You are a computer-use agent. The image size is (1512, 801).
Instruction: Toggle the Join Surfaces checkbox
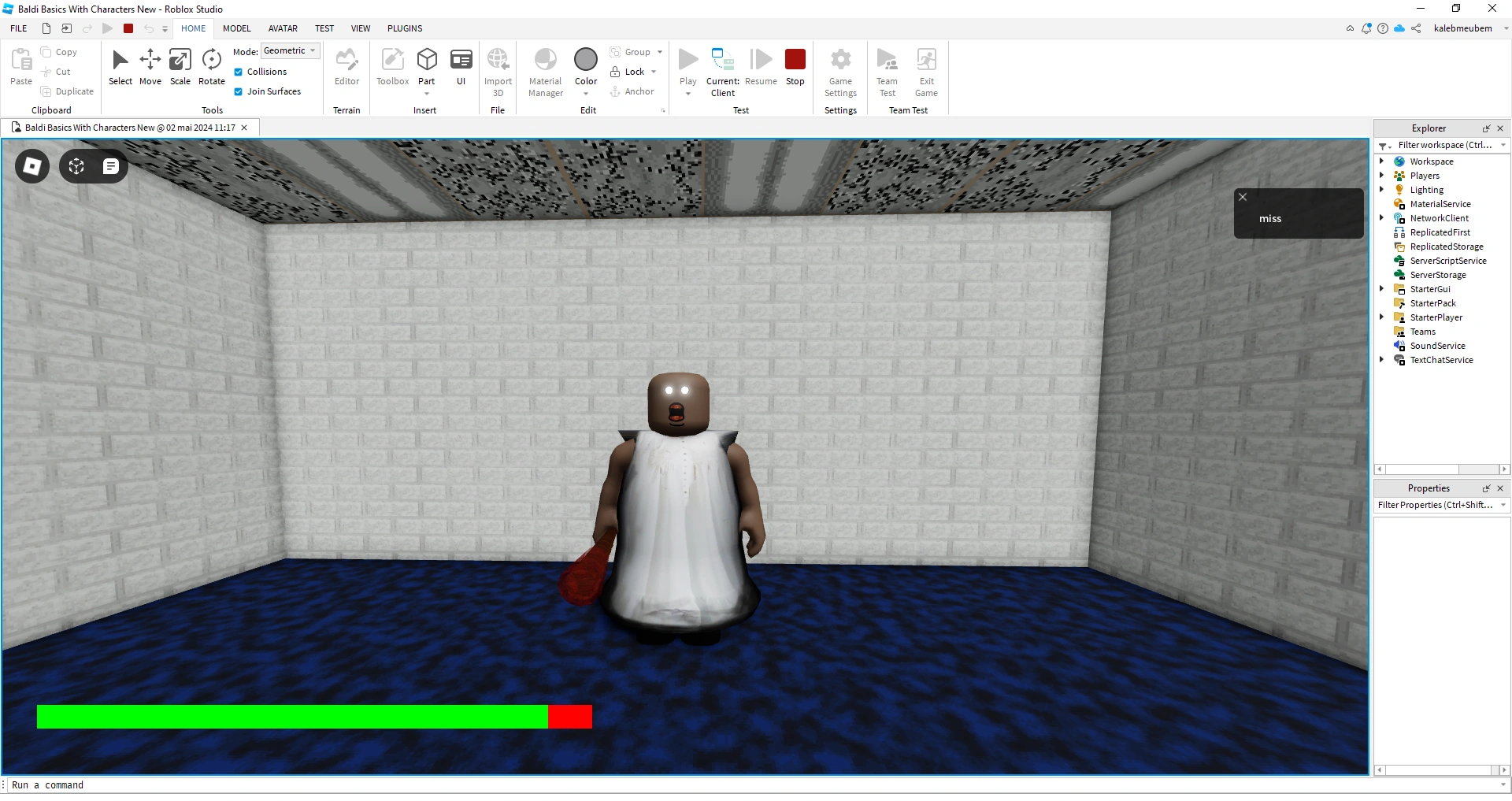coord(238,91)
